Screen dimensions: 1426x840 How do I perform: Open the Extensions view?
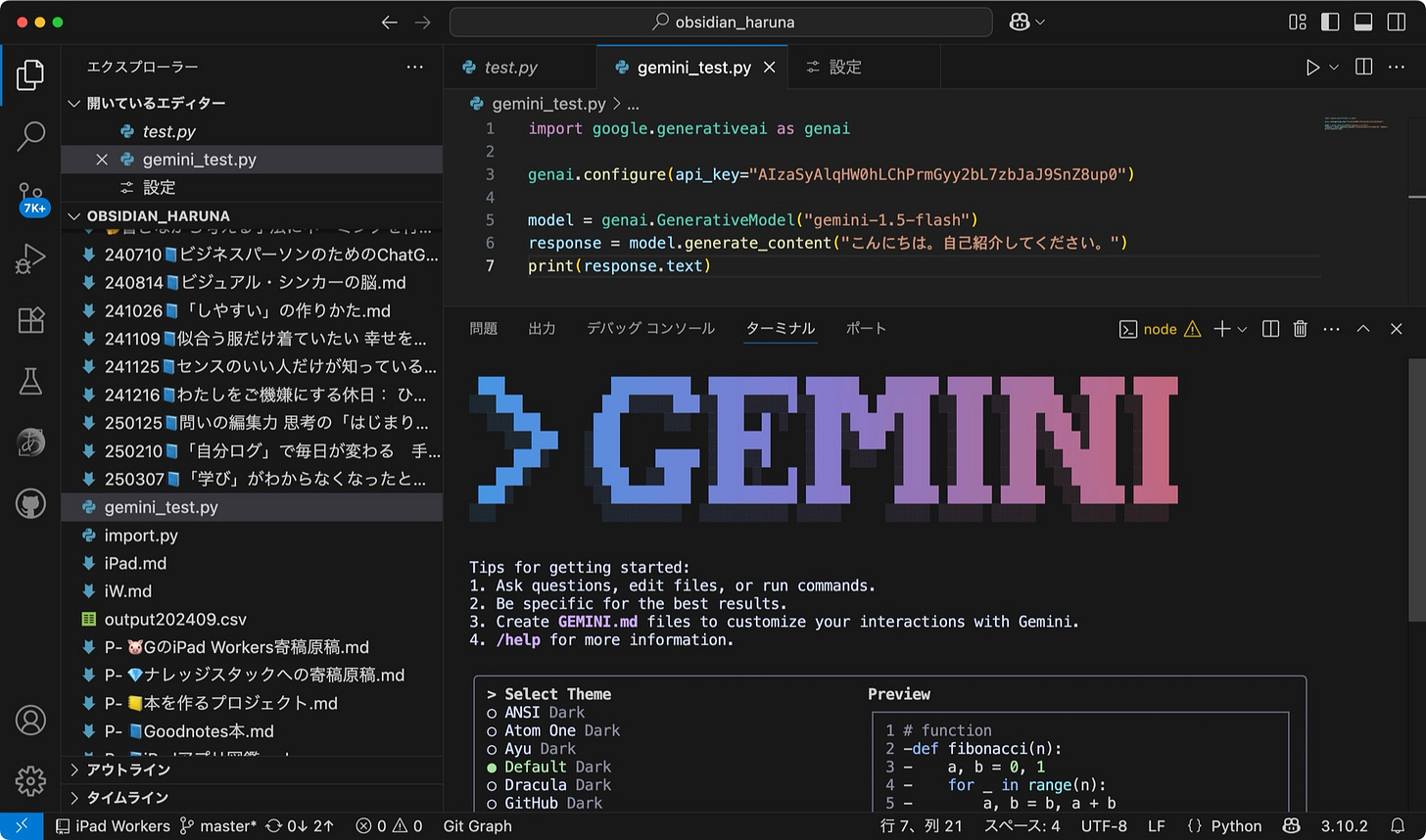click(30, 320)
